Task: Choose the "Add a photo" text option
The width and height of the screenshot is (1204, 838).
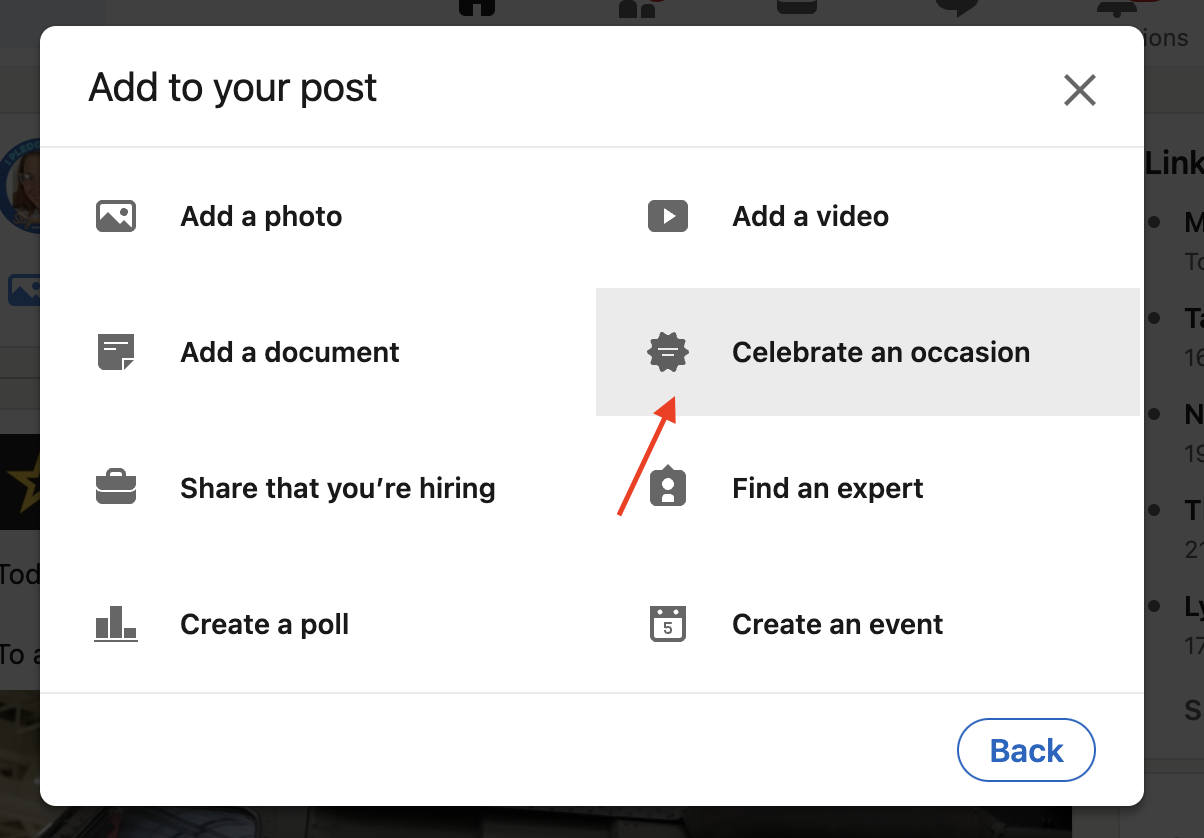Action: (261, 216)
